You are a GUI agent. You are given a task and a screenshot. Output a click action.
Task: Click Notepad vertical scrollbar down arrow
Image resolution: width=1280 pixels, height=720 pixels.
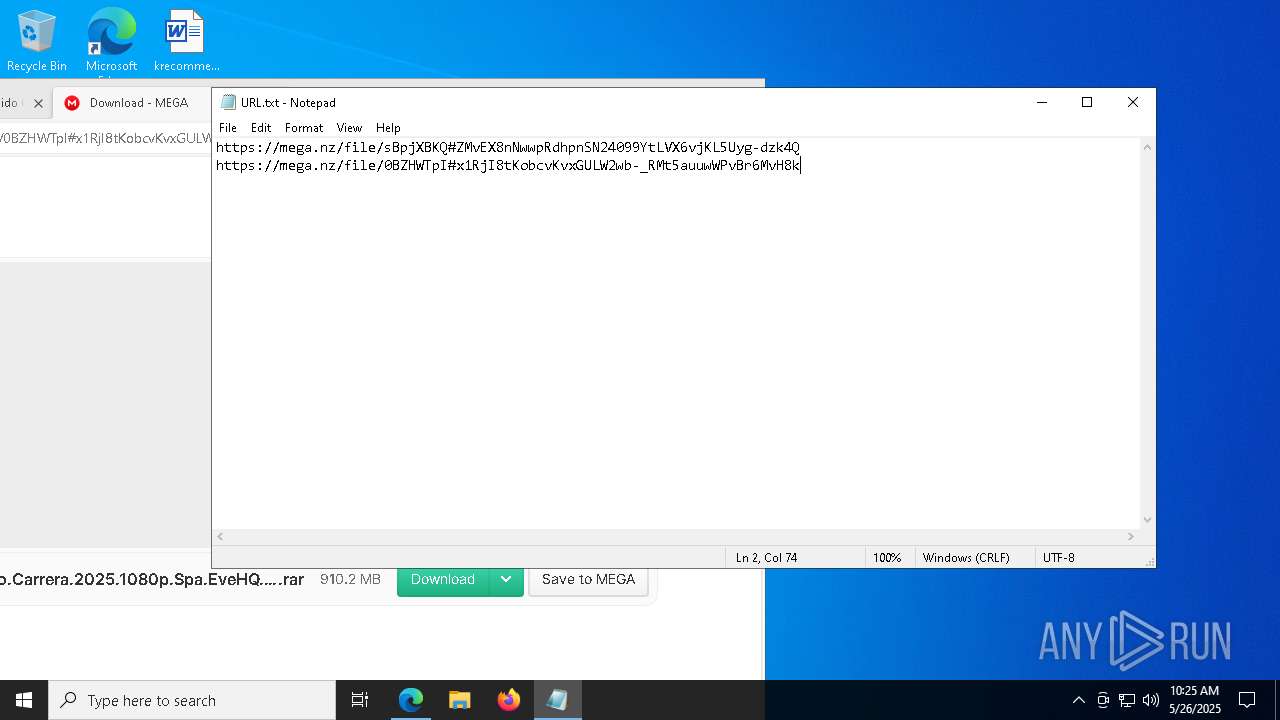click(x=1147, y=519)
